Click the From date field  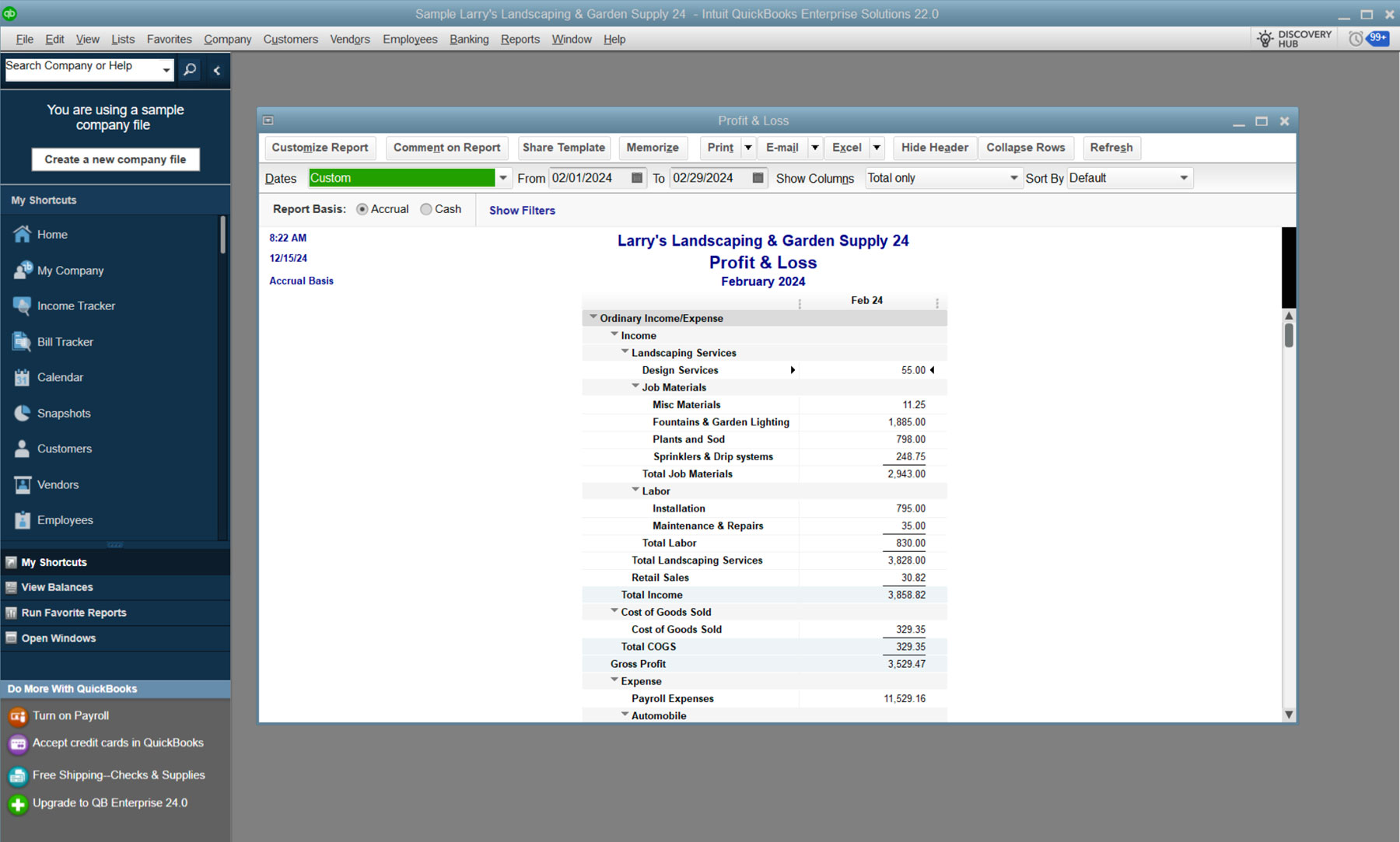589,178
